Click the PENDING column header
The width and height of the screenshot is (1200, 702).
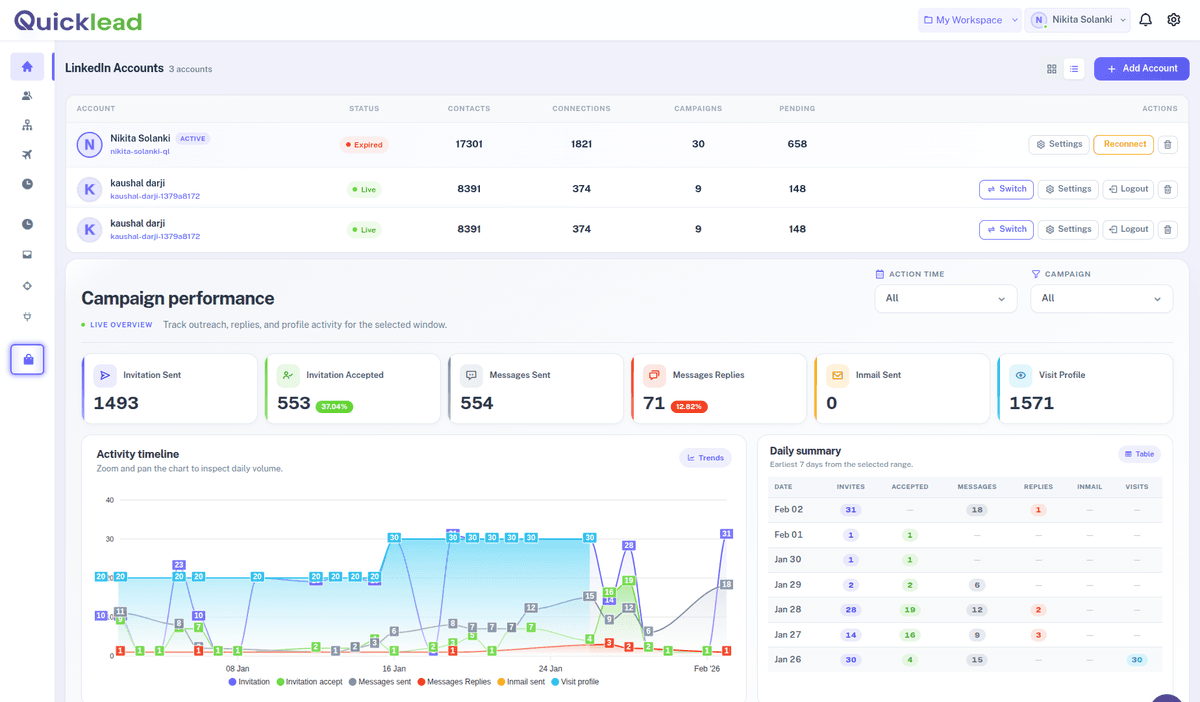pyautogui.click(x=797, y=108)
